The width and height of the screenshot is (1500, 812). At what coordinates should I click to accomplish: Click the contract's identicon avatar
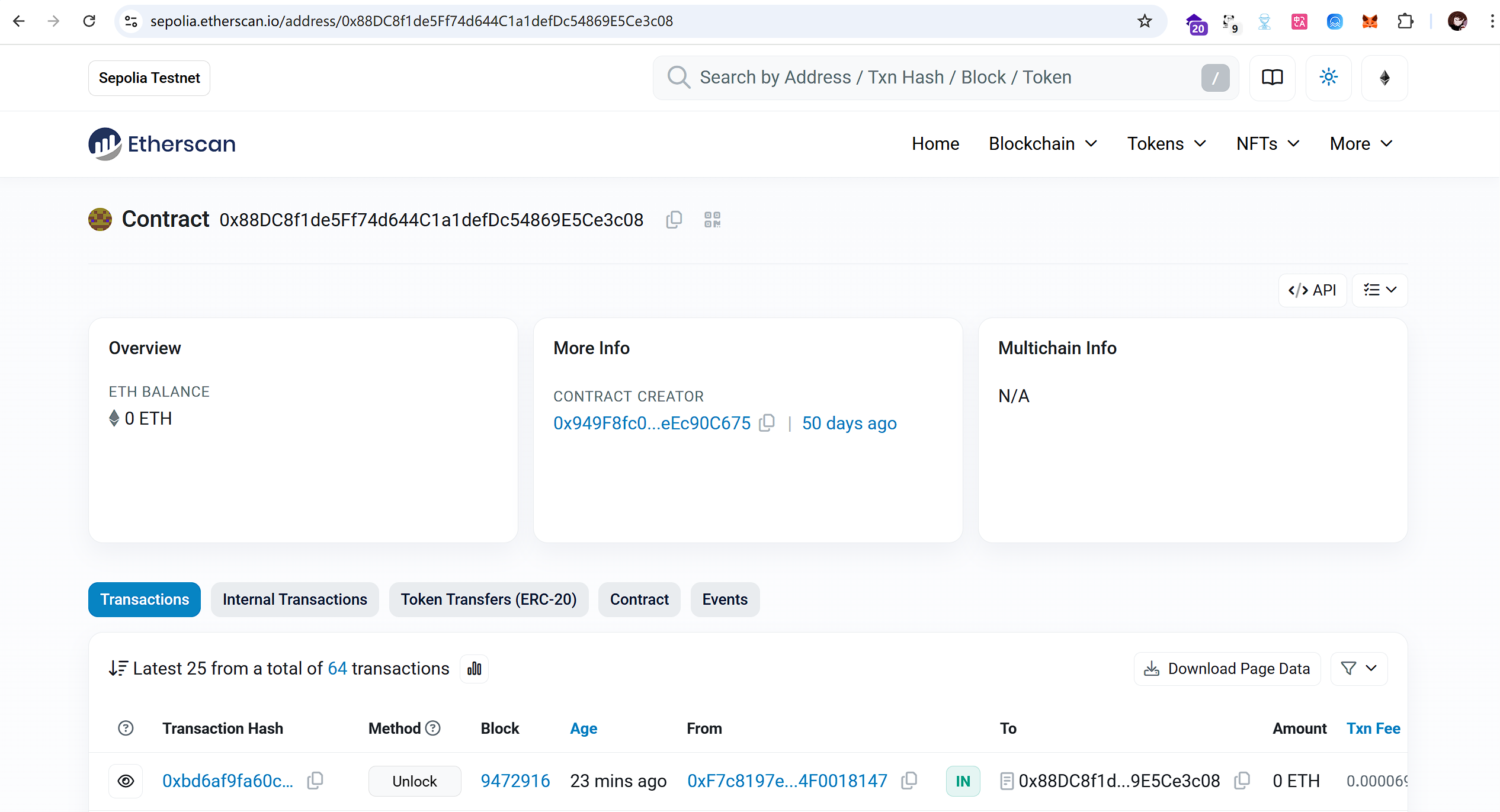pyautogui.click(x=100, y=219)
